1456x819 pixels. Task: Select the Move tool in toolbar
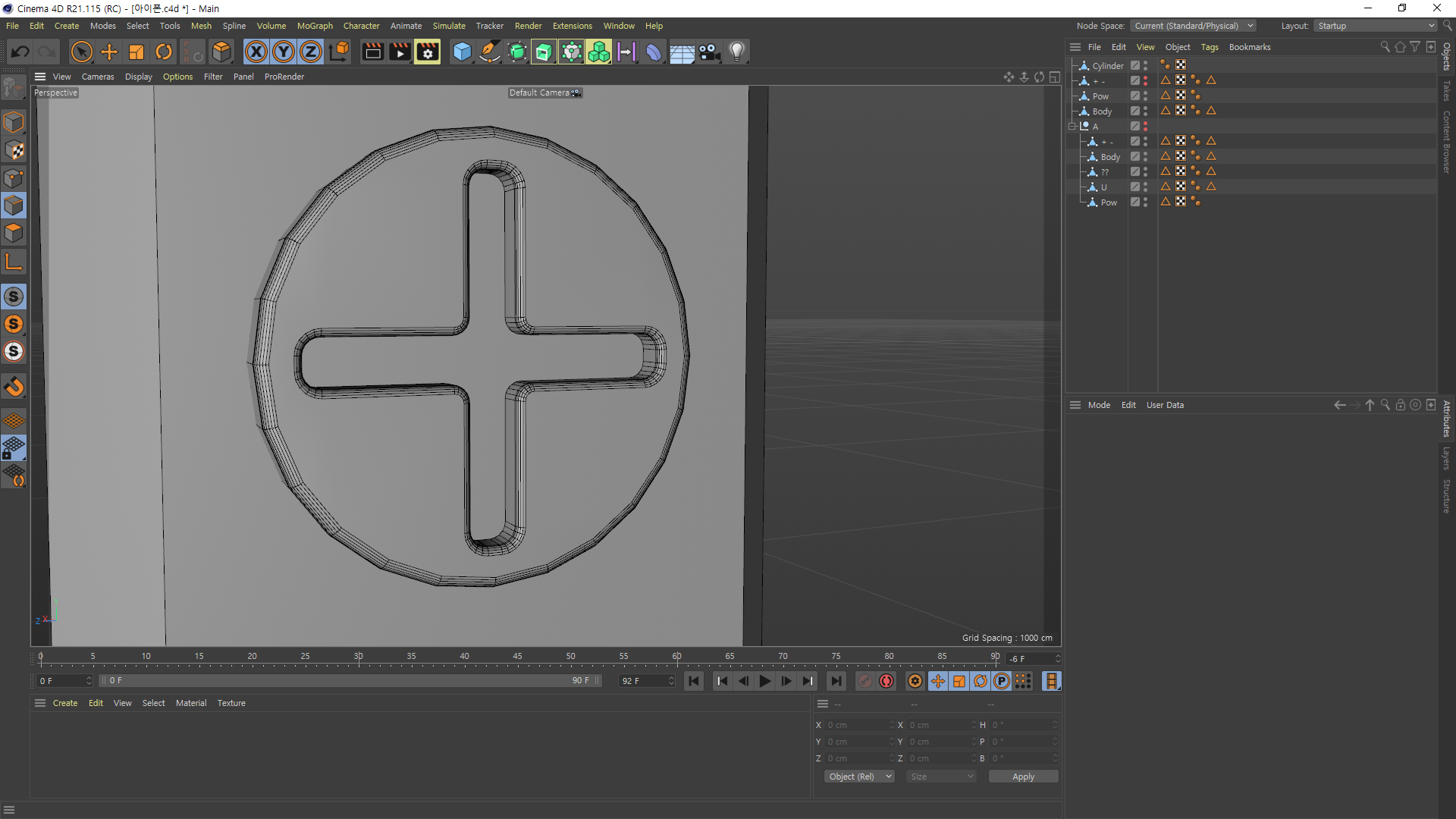[109, 52]
